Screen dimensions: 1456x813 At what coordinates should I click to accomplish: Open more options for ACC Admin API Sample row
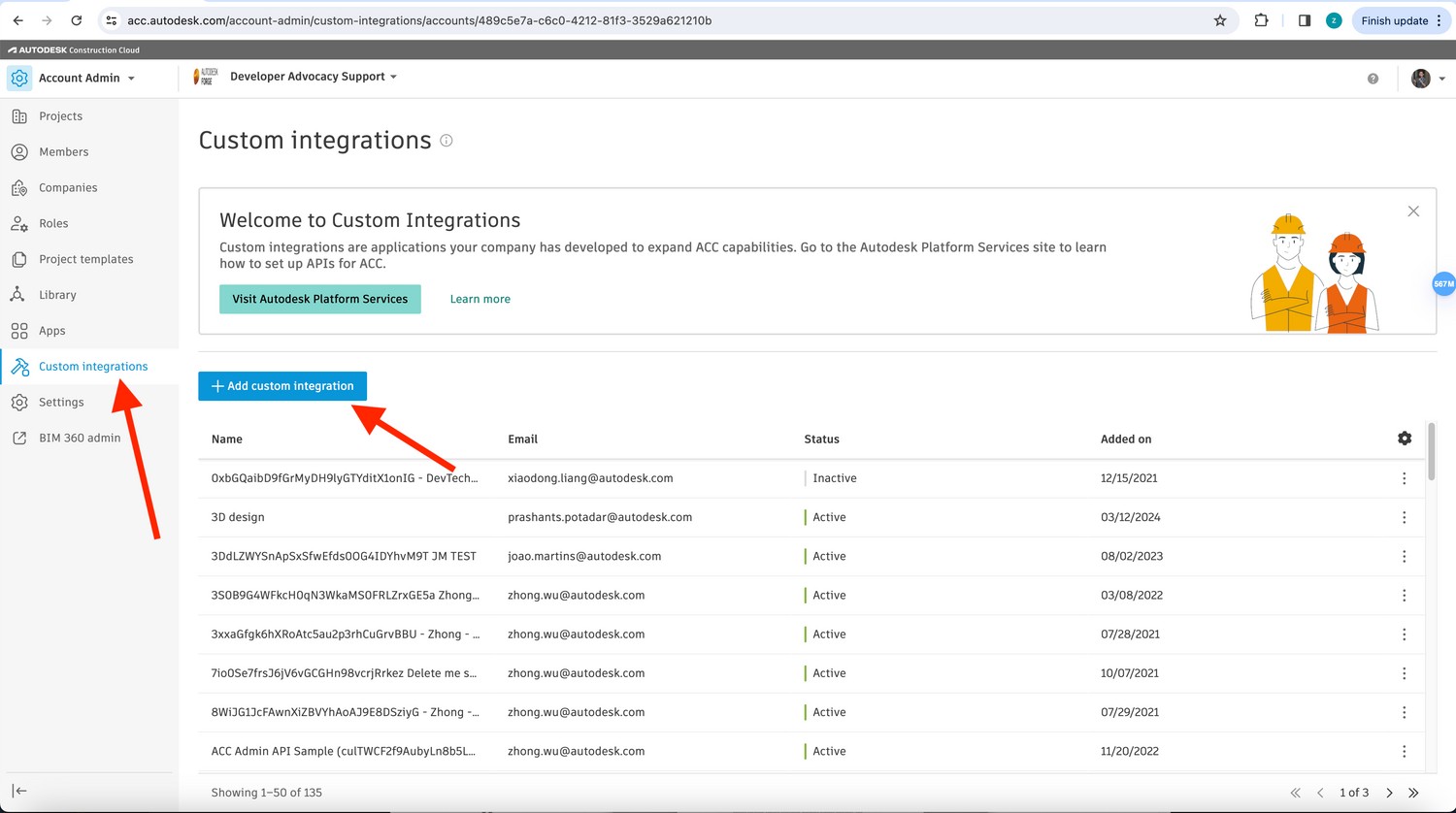(1404, 751)
